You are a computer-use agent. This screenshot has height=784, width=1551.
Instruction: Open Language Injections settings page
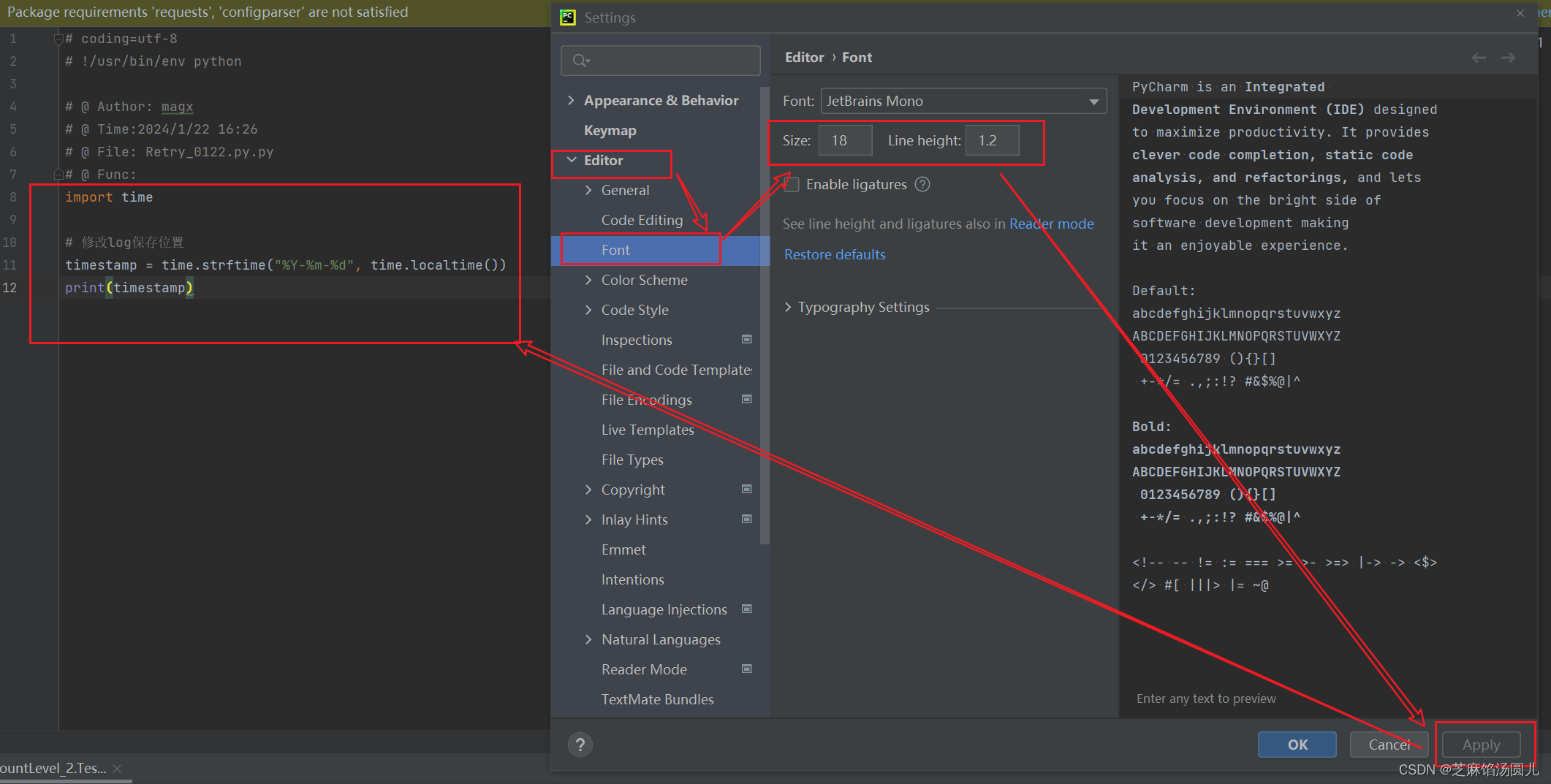[664, 609]
